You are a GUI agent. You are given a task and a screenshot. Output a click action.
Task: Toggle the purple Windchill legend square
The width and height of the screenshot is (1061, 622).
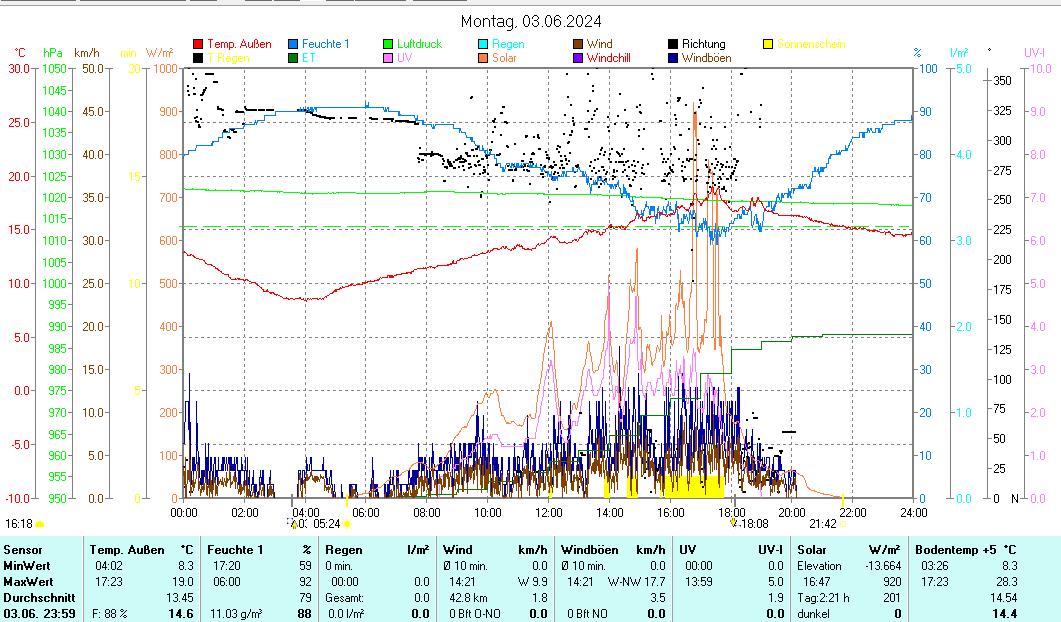pyautogui.click(x=579, y=58)
